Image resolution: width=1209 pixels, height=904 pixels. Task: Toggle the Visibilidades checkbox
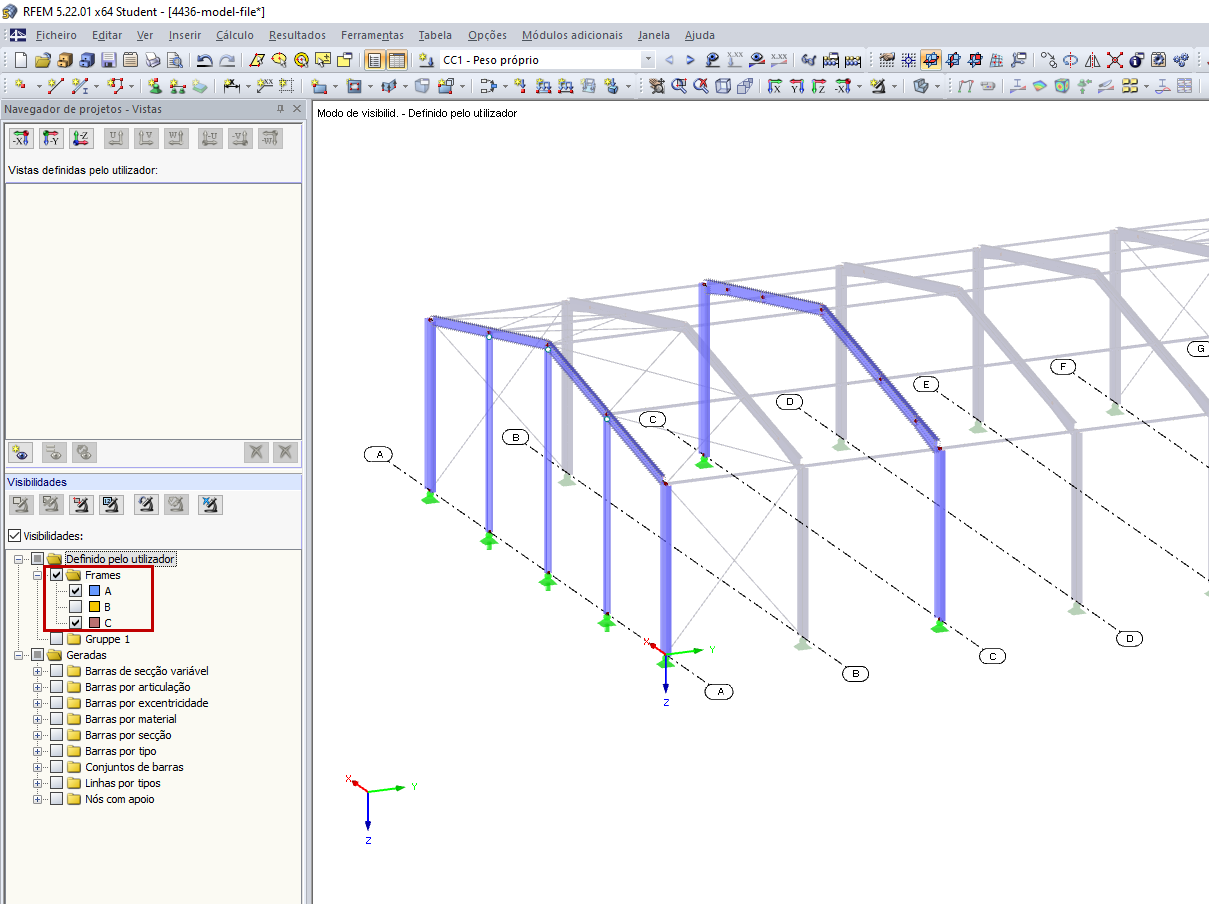click(14, 536)
